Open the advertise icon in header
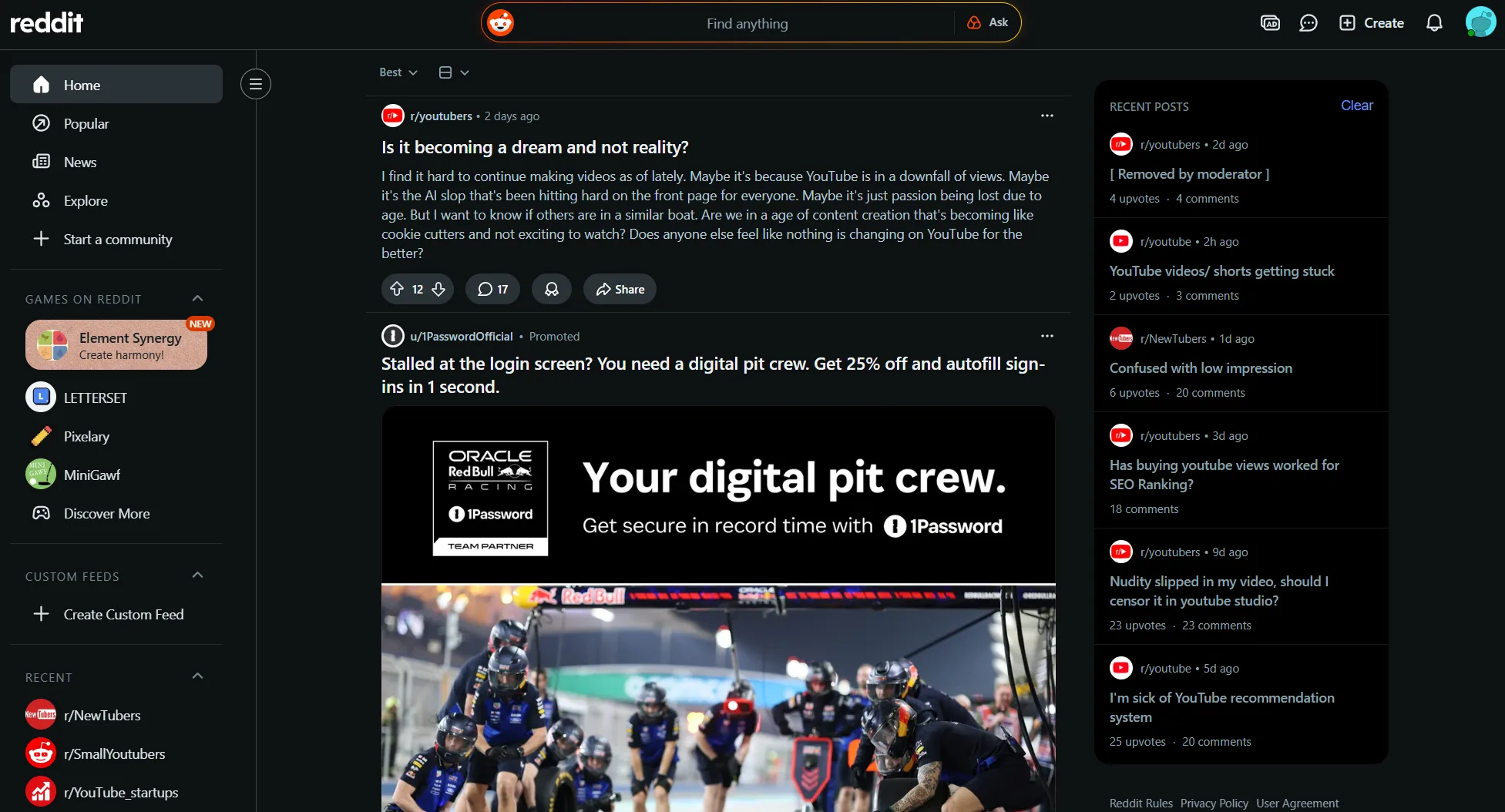Viewport: 1505px width, 812px height. click(1270, 23)
